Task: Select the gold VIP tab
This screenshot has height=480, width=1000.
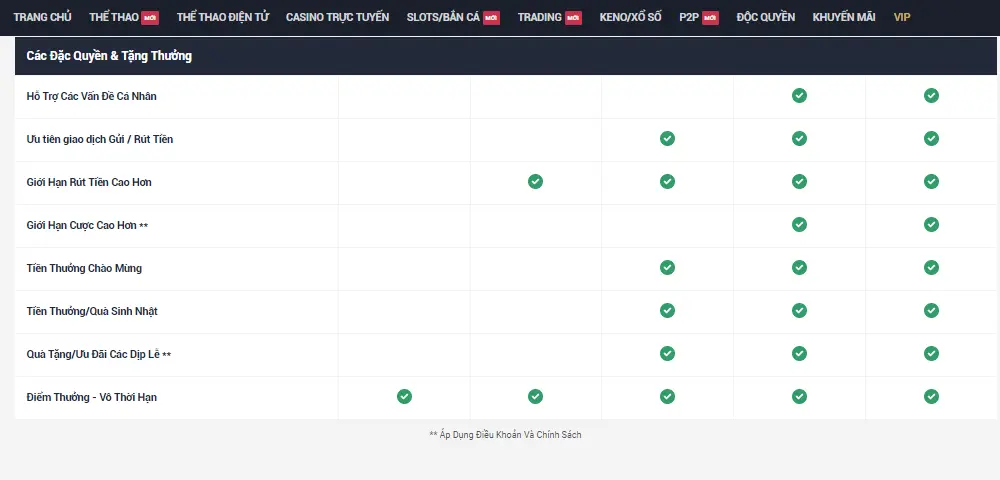Action: point(902,18)
